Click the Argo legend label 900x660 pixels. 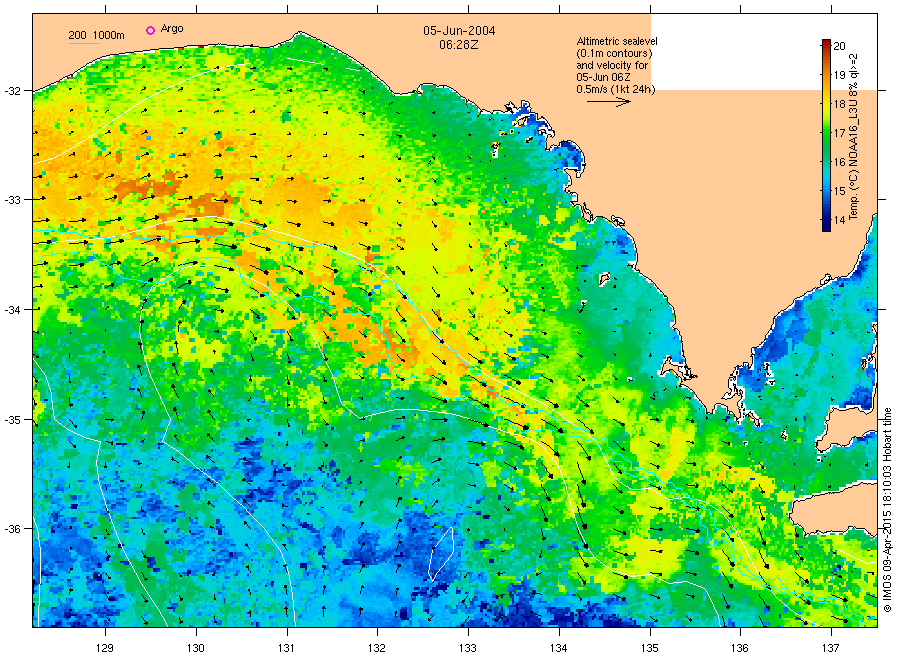(x=172, y=29)
